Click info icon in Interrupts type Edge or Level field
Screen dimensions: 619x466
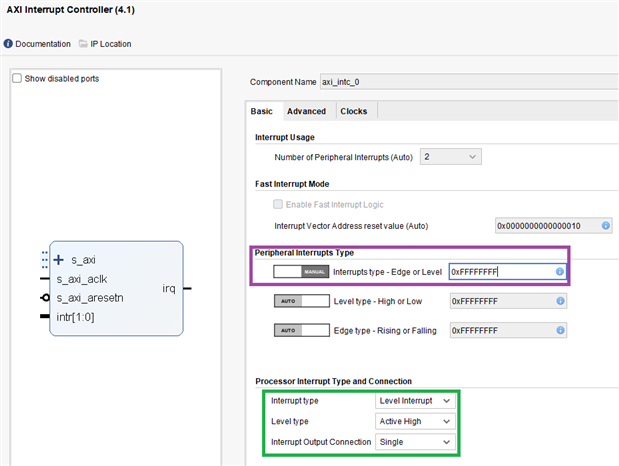pyautogui.click(x=559, y=271)
